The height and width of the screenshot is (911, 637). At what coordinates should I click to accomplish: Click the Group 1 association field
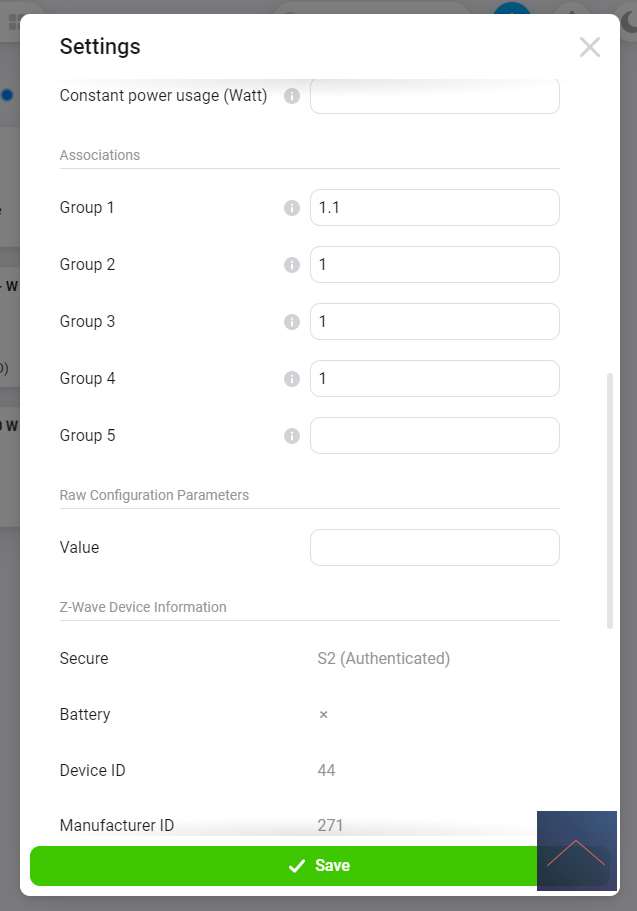(434, 208)
